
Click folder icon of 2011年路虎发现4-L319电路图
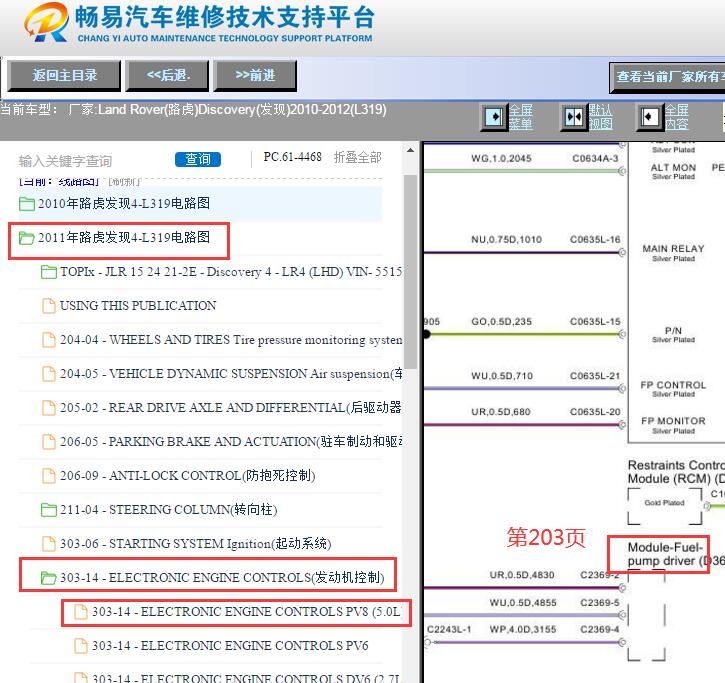pos(27,238)
